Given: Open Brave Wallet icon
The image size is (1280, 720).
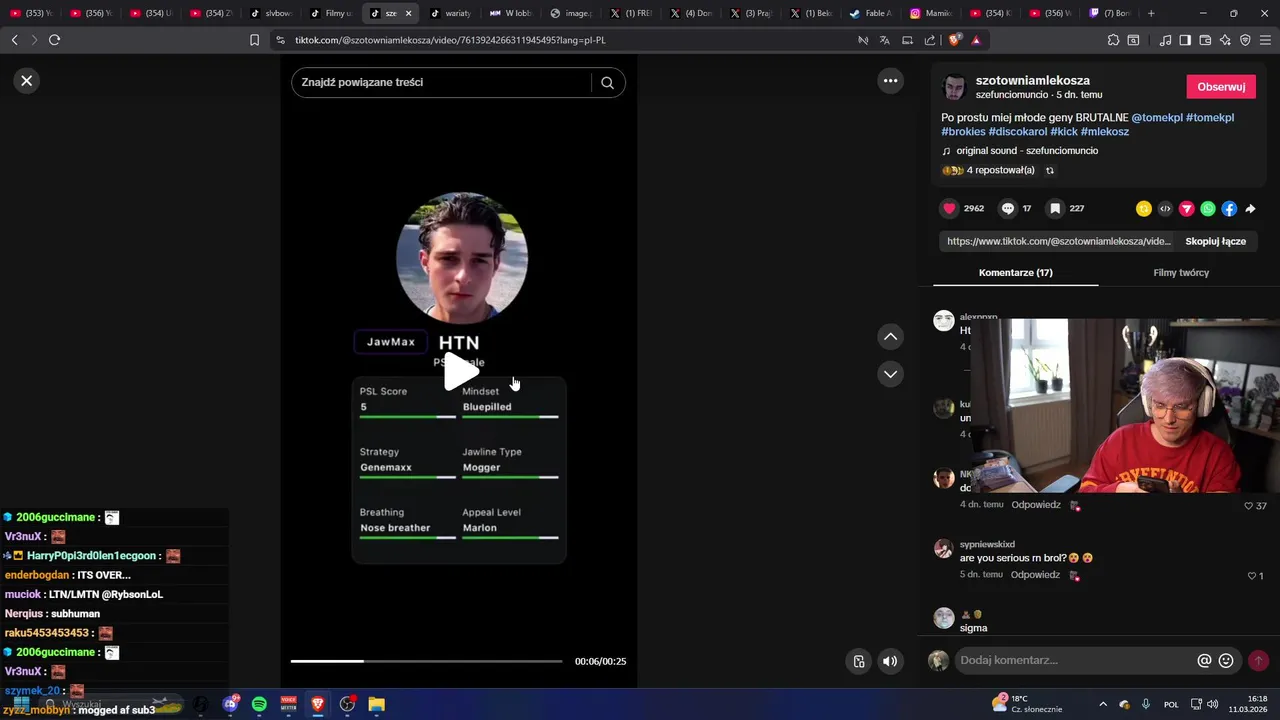Looking at the screenshot, I should point(1205,40).
